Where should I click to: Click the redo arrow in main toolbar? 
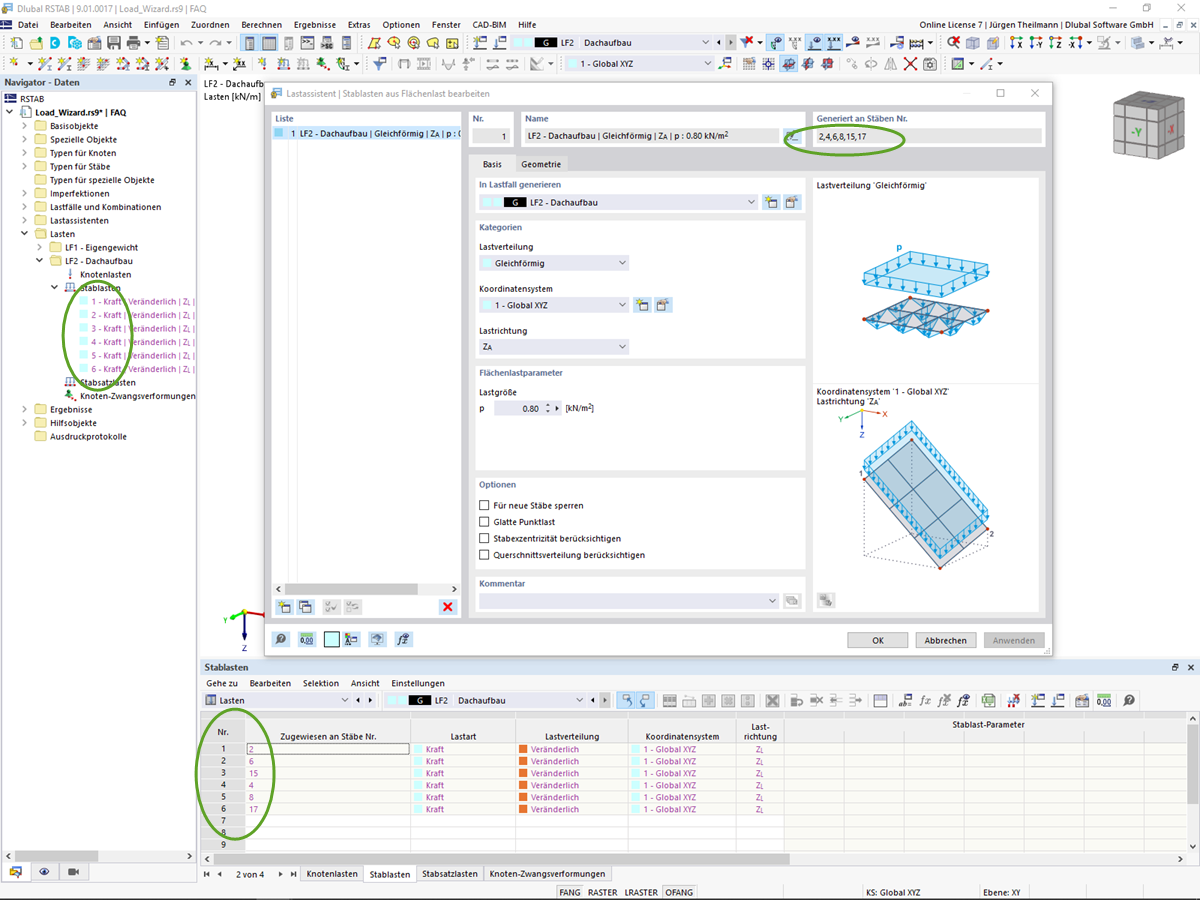215,43
